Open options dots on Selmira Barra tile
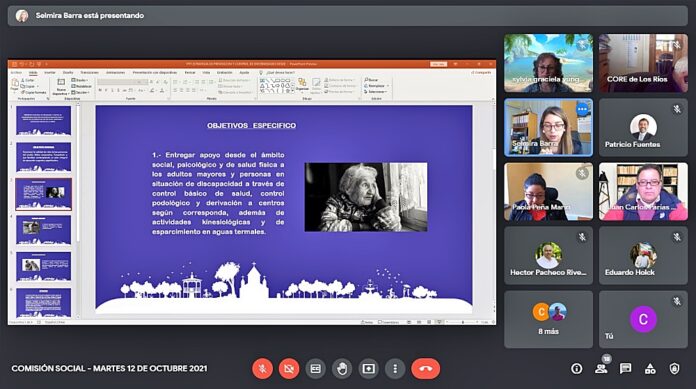The width and height of the screenshot is (696, 389). [582, 109]
